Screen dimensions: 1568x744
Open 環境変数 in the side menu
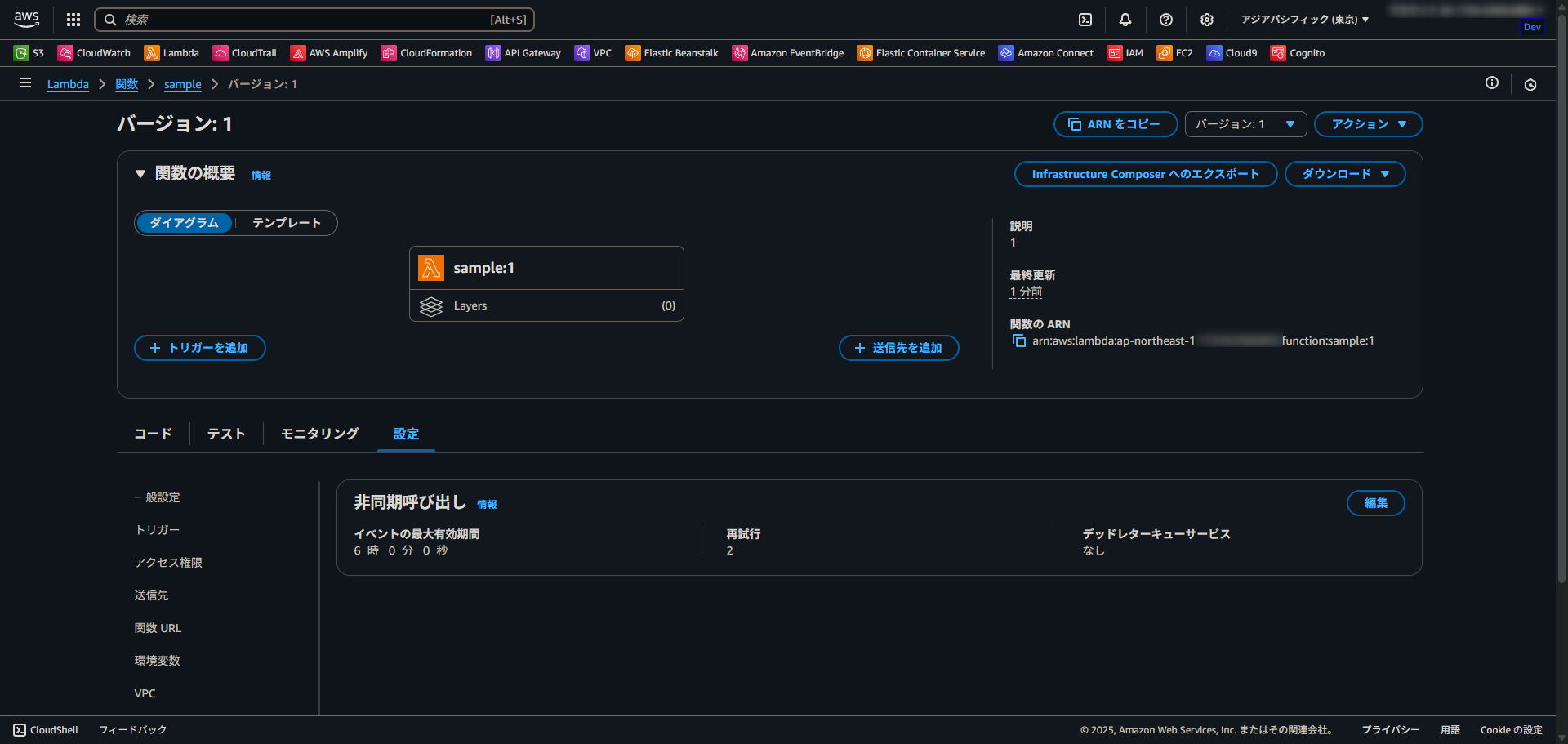(x=157, y=661)
